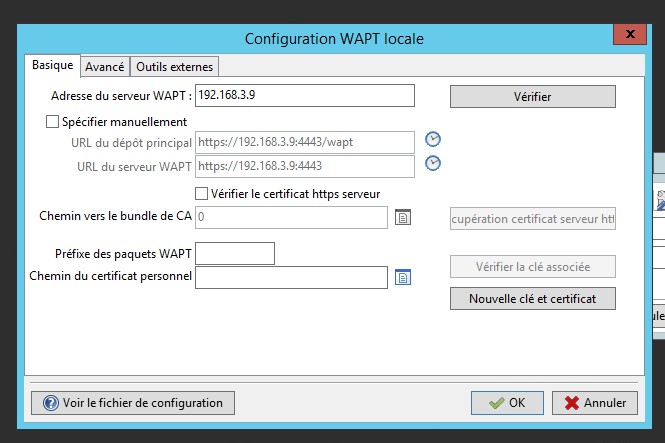
Task: Enable Vérifier le certificat https serveur checkbox
Action: [201, 194]
